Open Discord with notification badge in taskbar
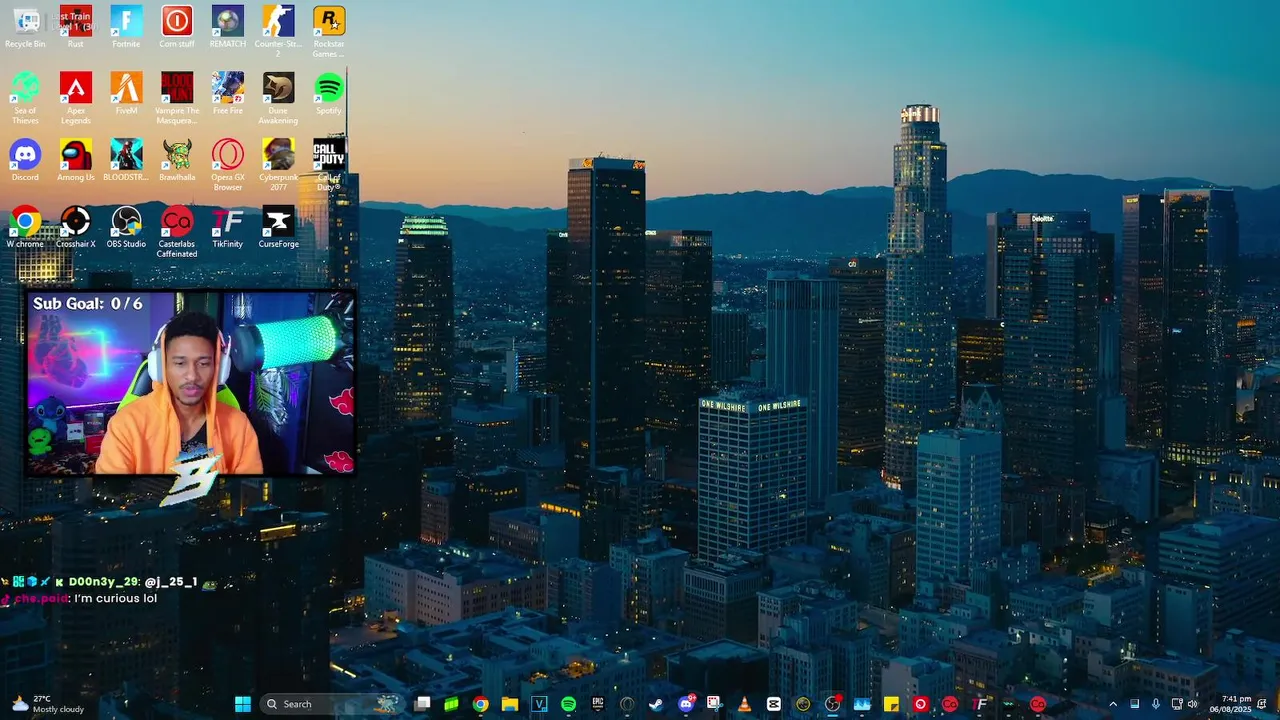Image resolution: width=1280 pixels, height=720 pixels. click(686, 704)
